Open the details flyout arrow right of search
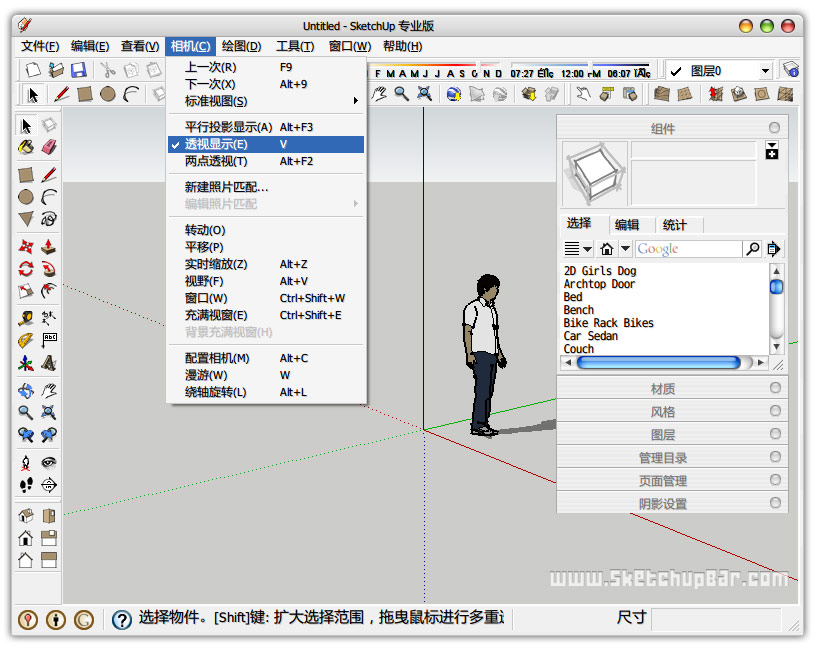This screenshot has height=650, width=815. pos(773,249)
